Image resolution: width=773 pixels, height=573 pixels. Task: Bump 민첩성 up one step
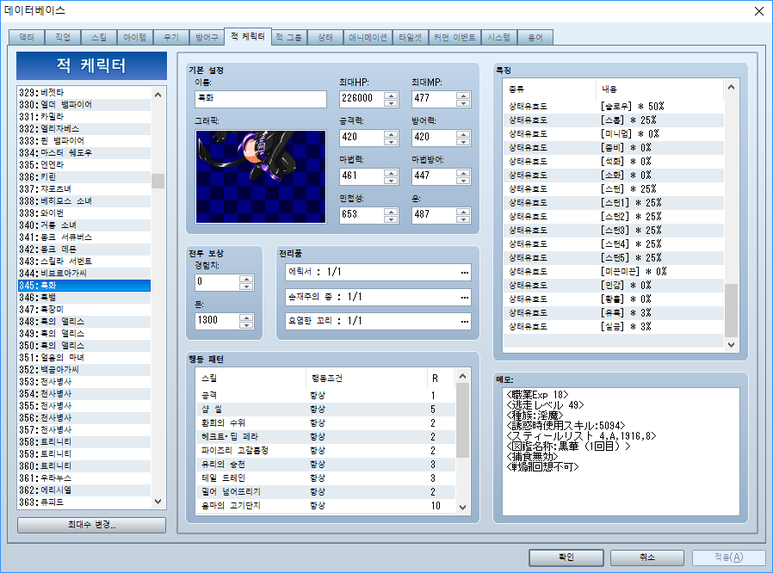tap(391, 212)
